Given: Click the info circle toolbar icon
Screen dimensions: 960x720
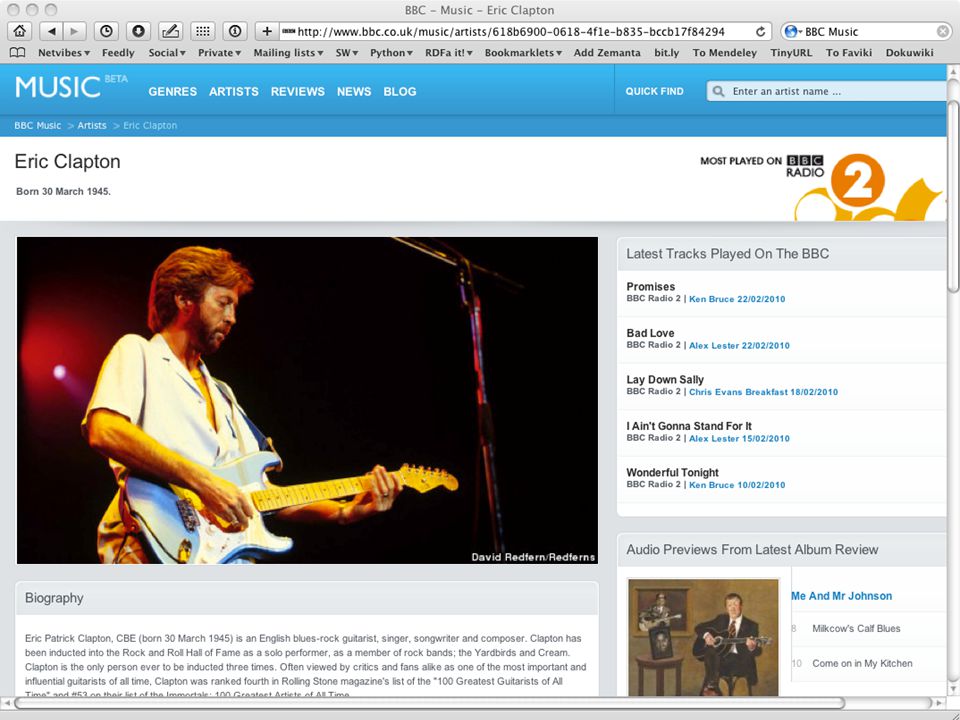Looking at the screenshot, I should point(234,31).
